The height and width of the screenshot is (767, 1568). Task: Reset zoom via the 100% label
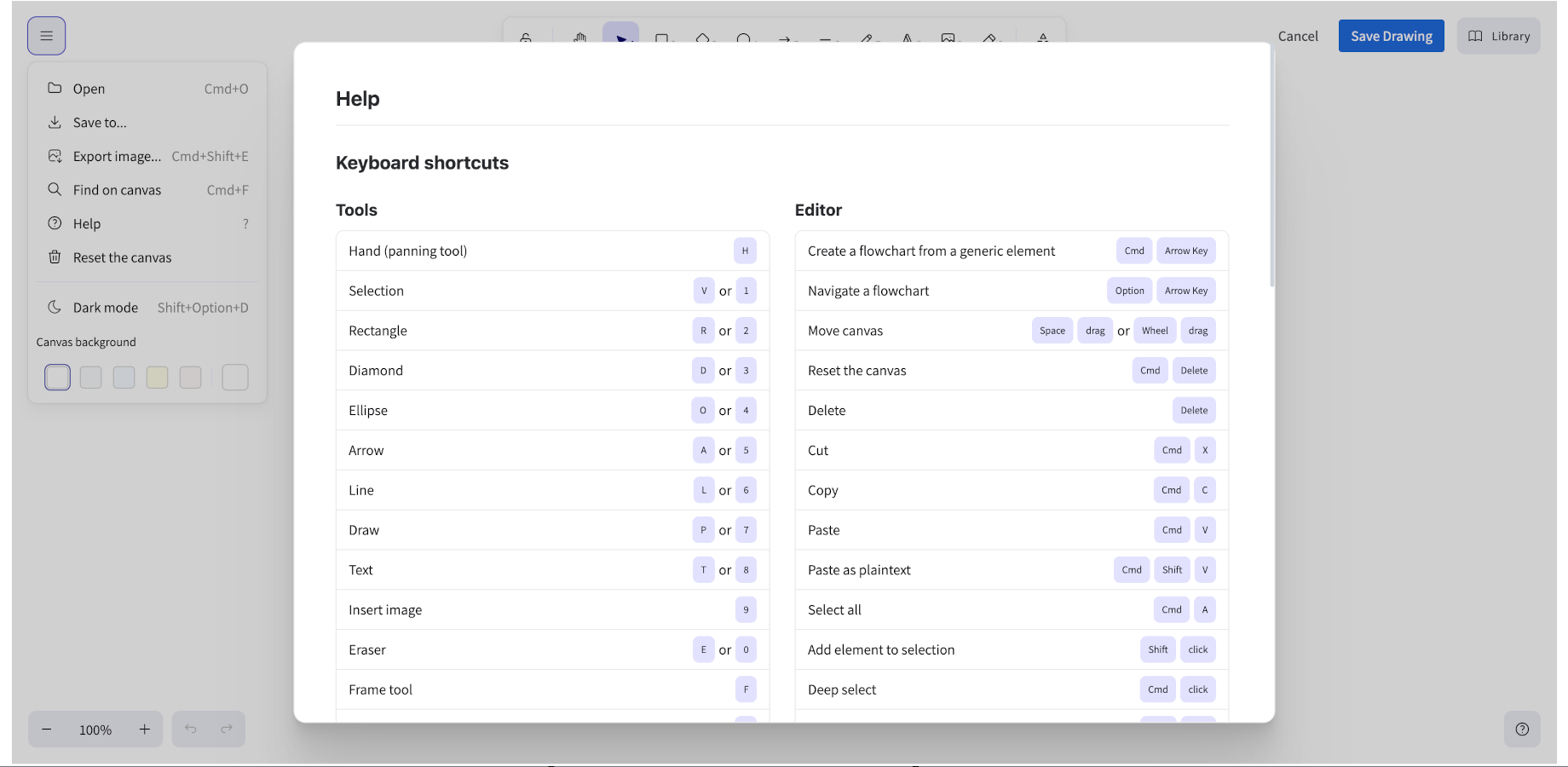[x=95, y=730]
